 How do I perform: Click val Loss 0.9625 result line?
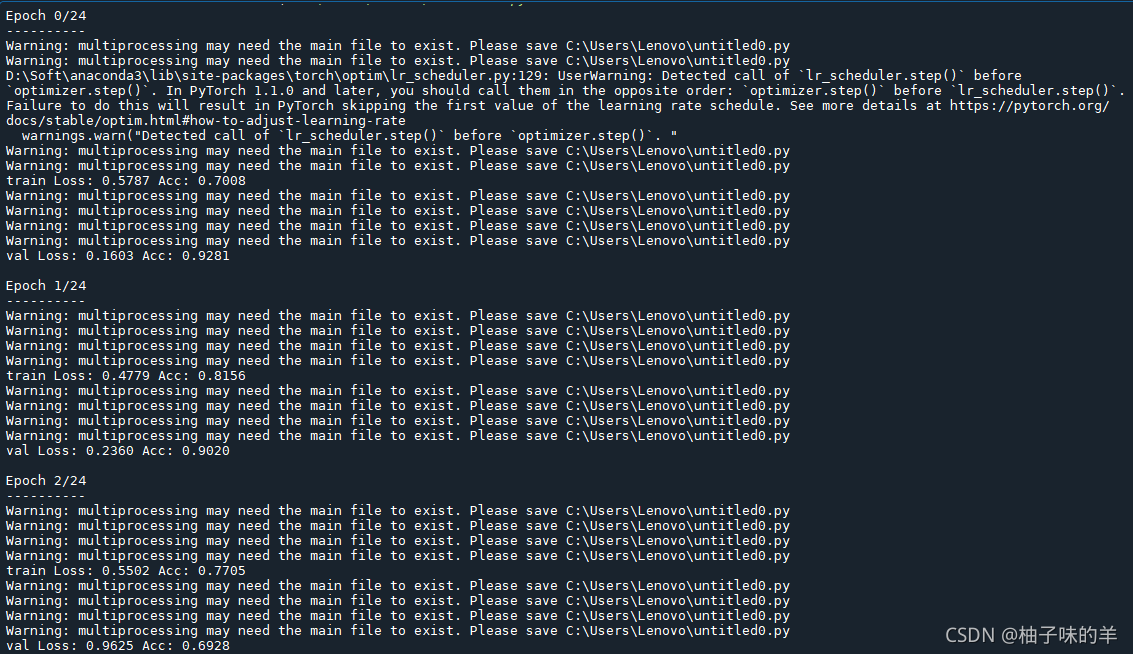point(117,646)
